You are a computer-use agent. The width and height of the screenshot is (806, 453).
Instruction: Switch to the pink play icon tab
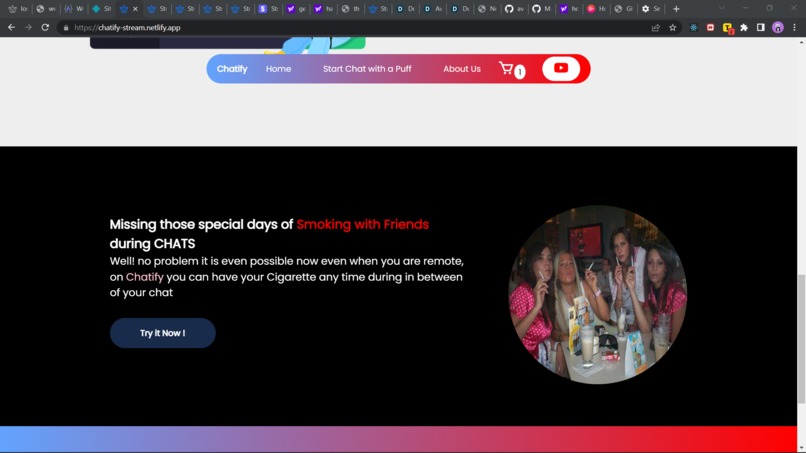(596, 9)
